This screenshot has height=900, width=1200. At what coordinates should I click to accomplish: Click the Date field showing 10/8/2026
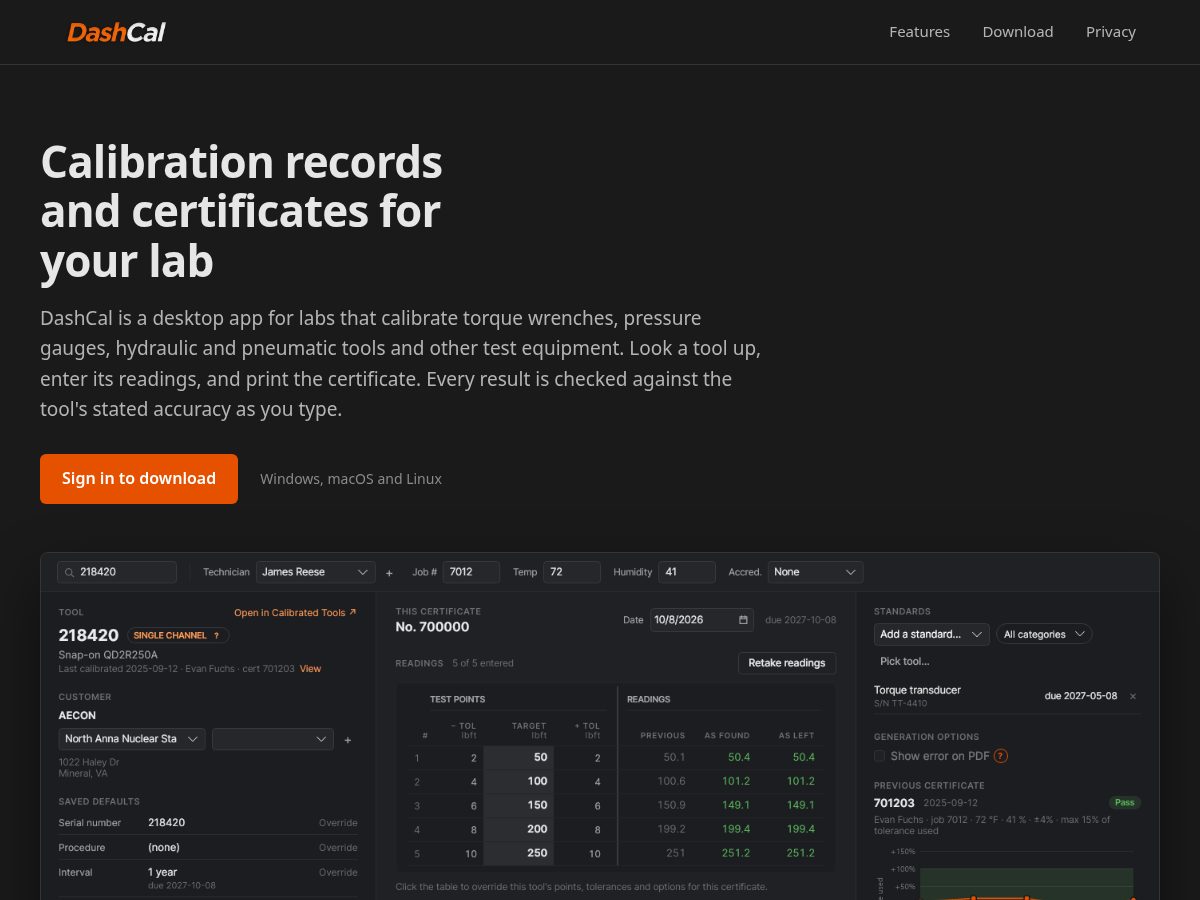pyautogui.click(x=702, y=619)
